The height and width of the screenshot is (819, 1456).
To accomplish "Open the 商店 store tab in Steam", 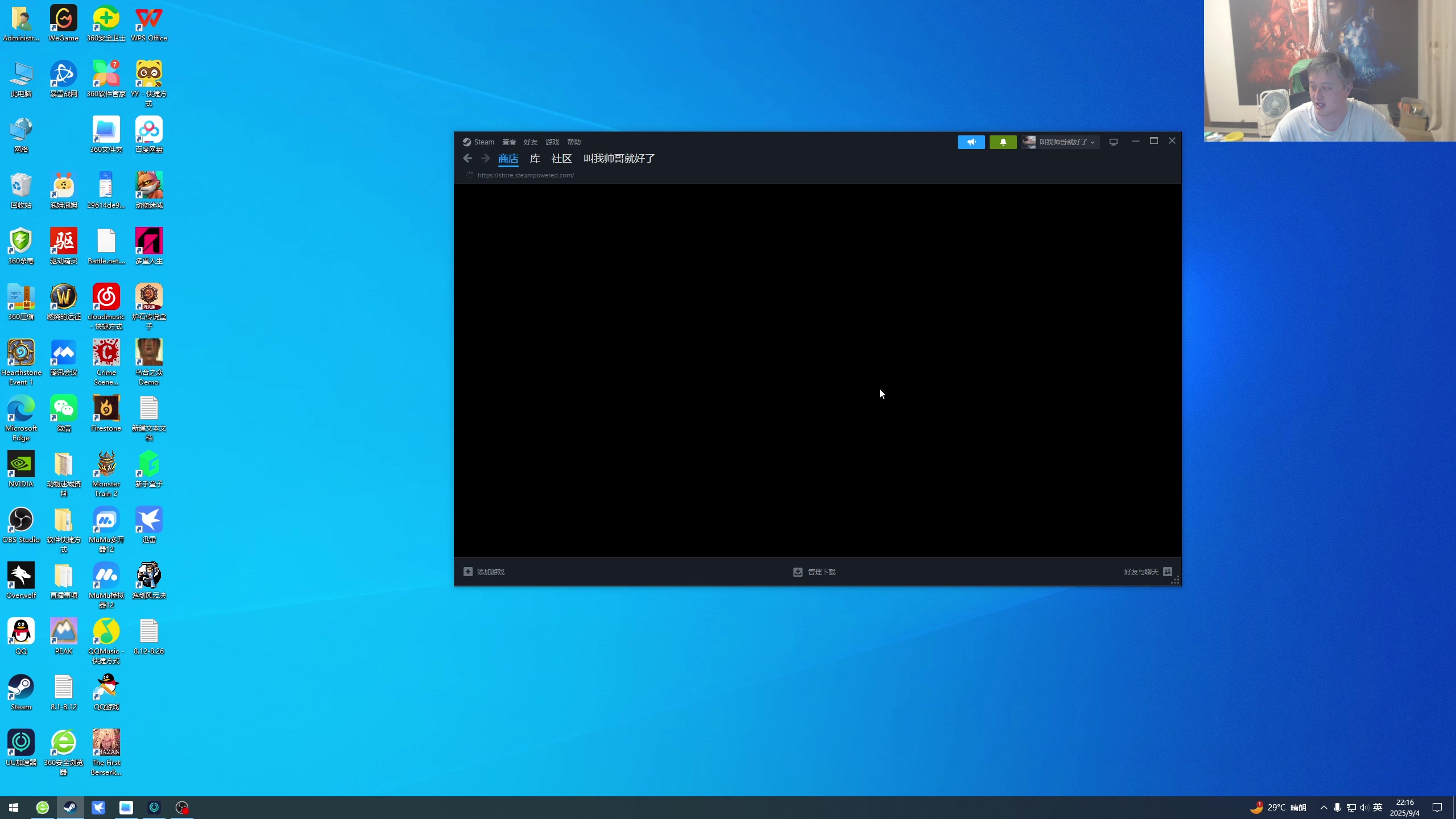I will click(508, 159).
